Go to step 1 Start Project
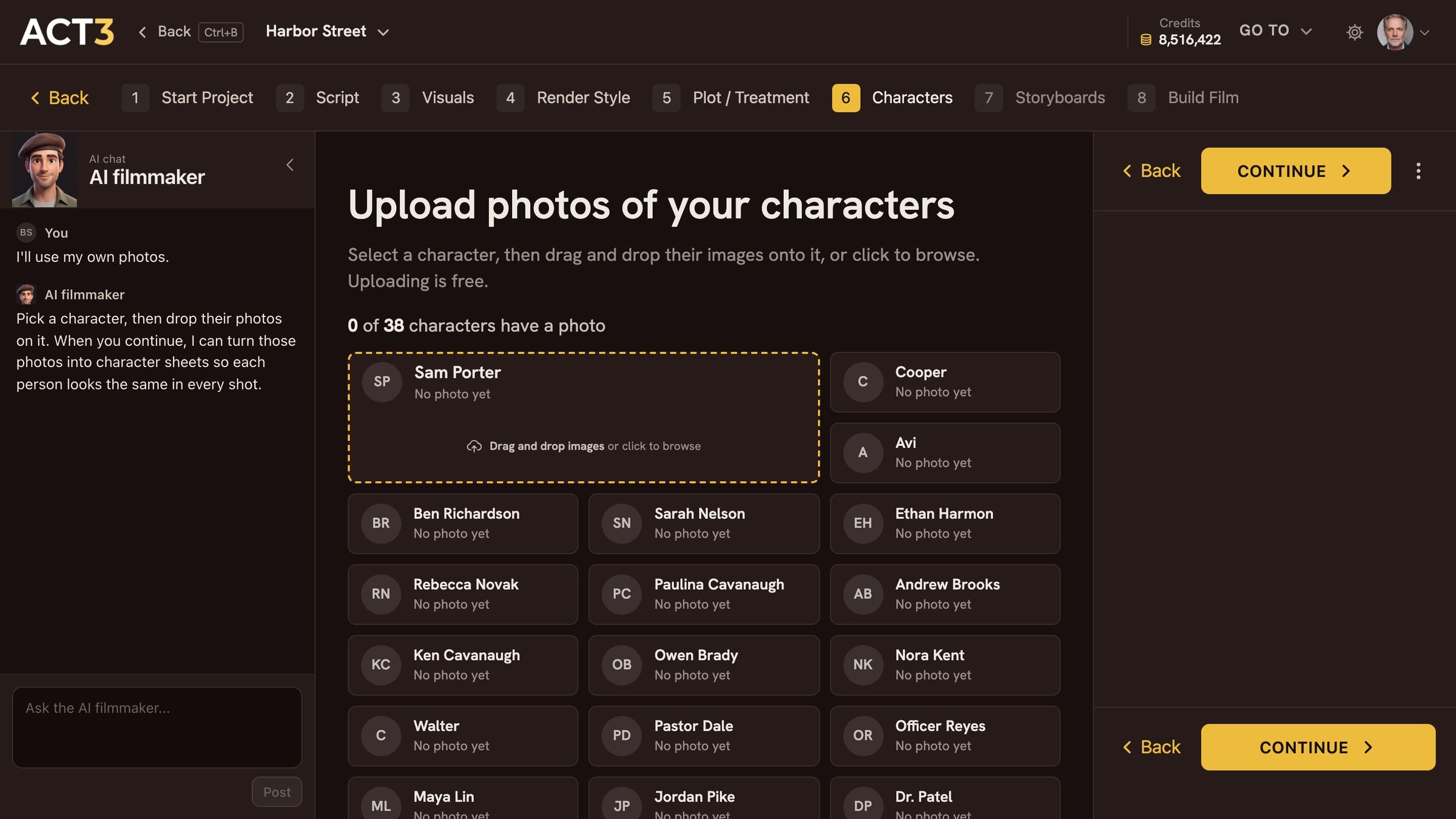The image size is (1456, 819). [187, 98]
